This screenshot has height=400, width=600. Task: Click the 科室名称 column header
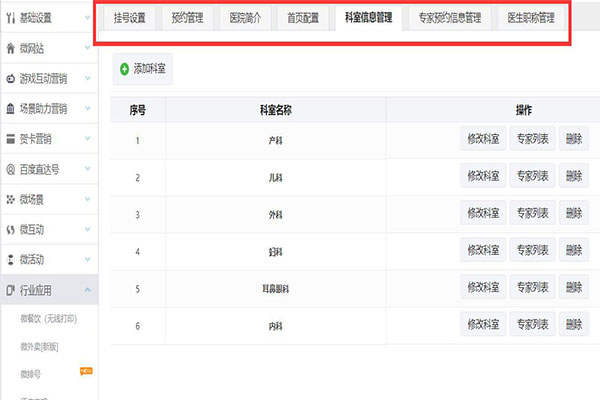276,110
